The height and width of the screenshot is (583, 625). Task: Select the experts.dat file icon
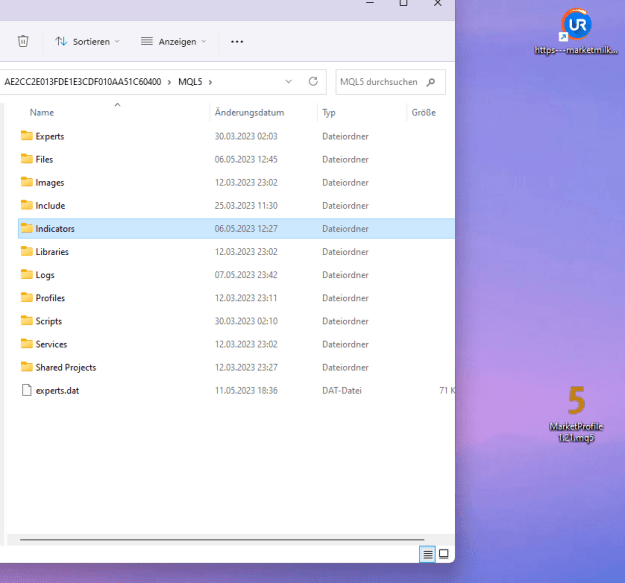click(27, 390)
